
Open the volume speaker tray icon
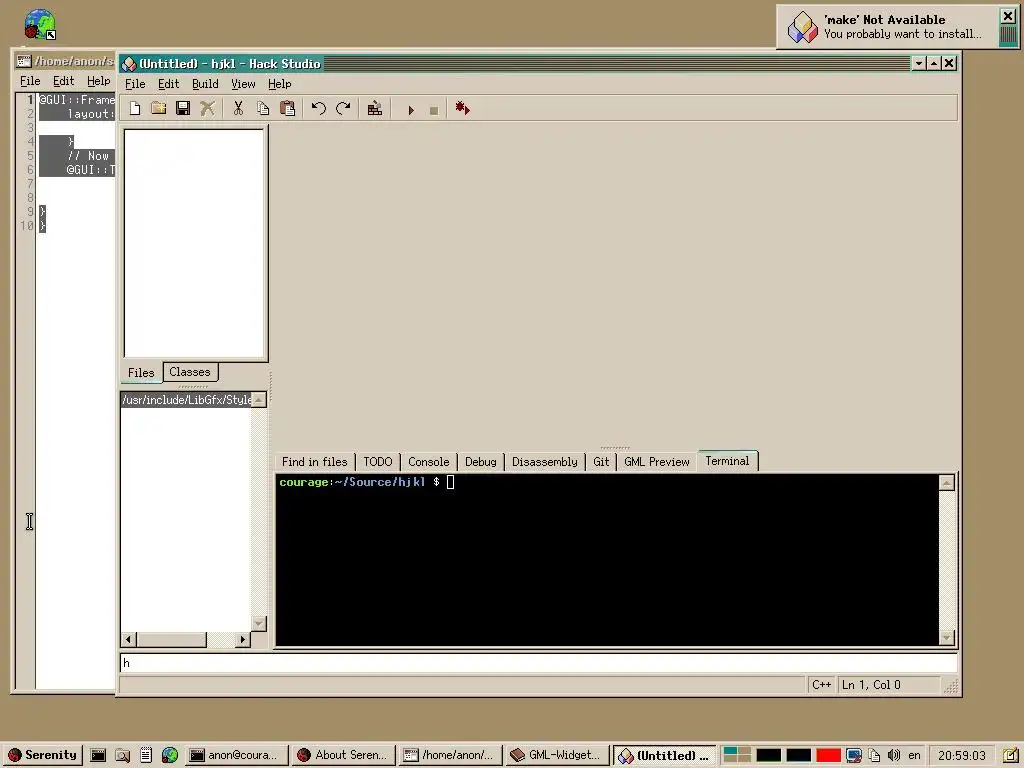coord(894,756)
